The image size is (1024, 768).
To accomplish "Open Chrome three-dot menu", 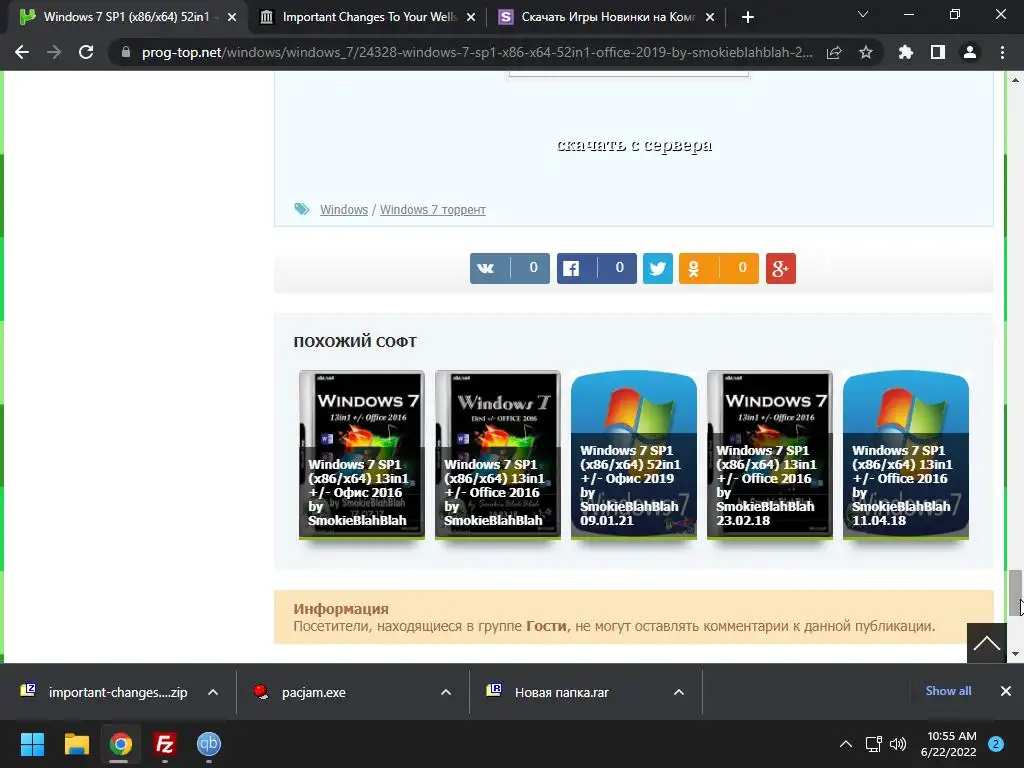I will tap(1002, 52).
